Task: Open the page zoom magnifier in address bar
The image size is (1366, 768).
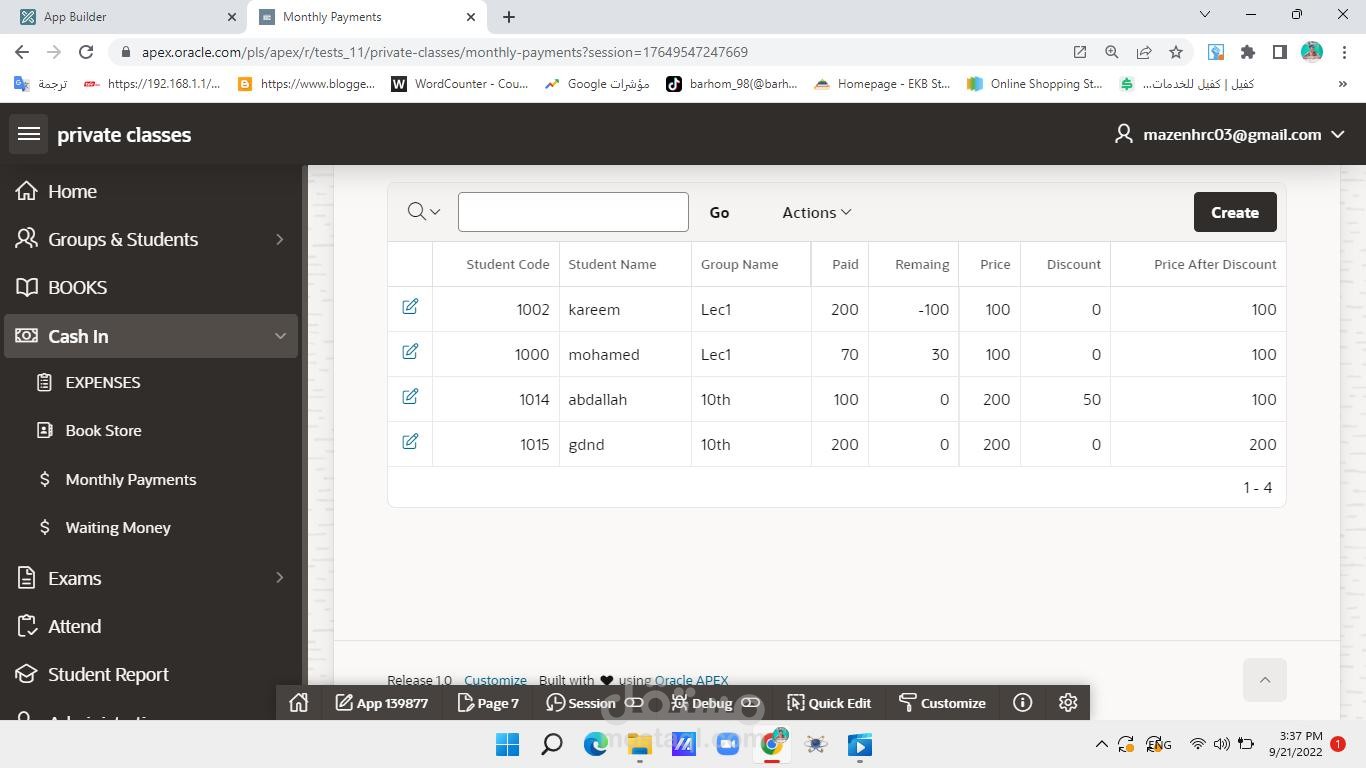Action: point(1111,52)
